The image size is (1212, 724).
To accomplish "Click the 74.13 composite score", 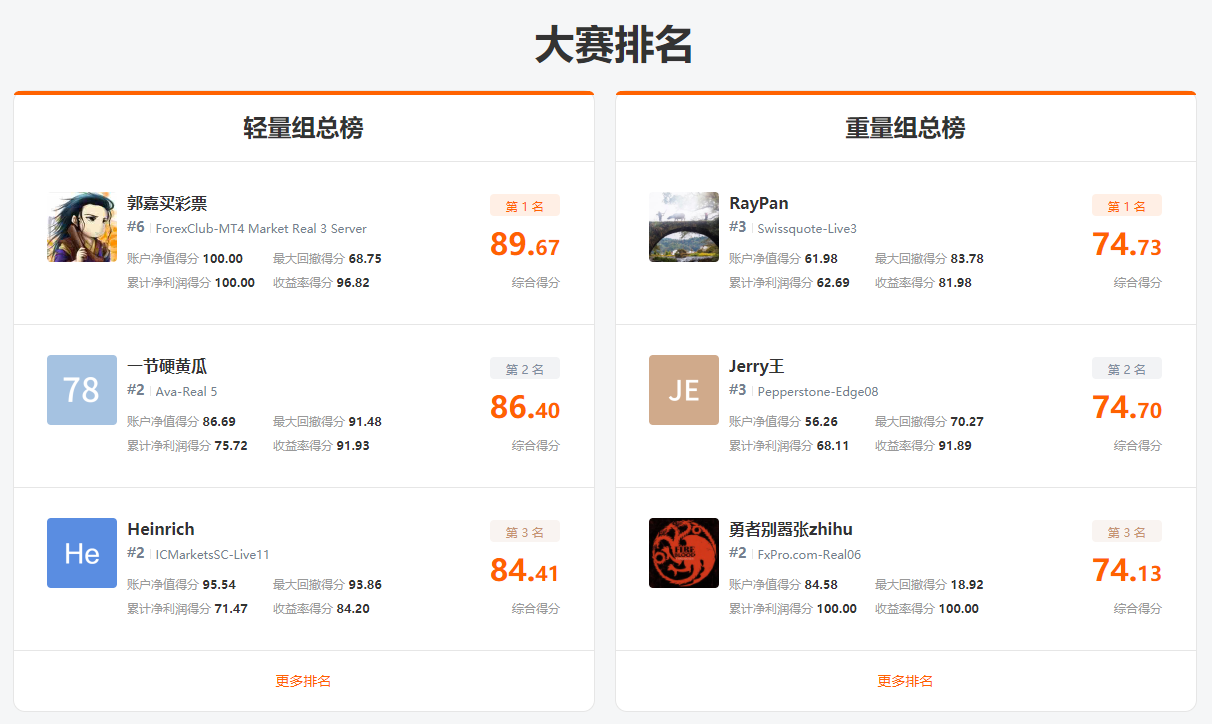I will [x=1127, y=571].
